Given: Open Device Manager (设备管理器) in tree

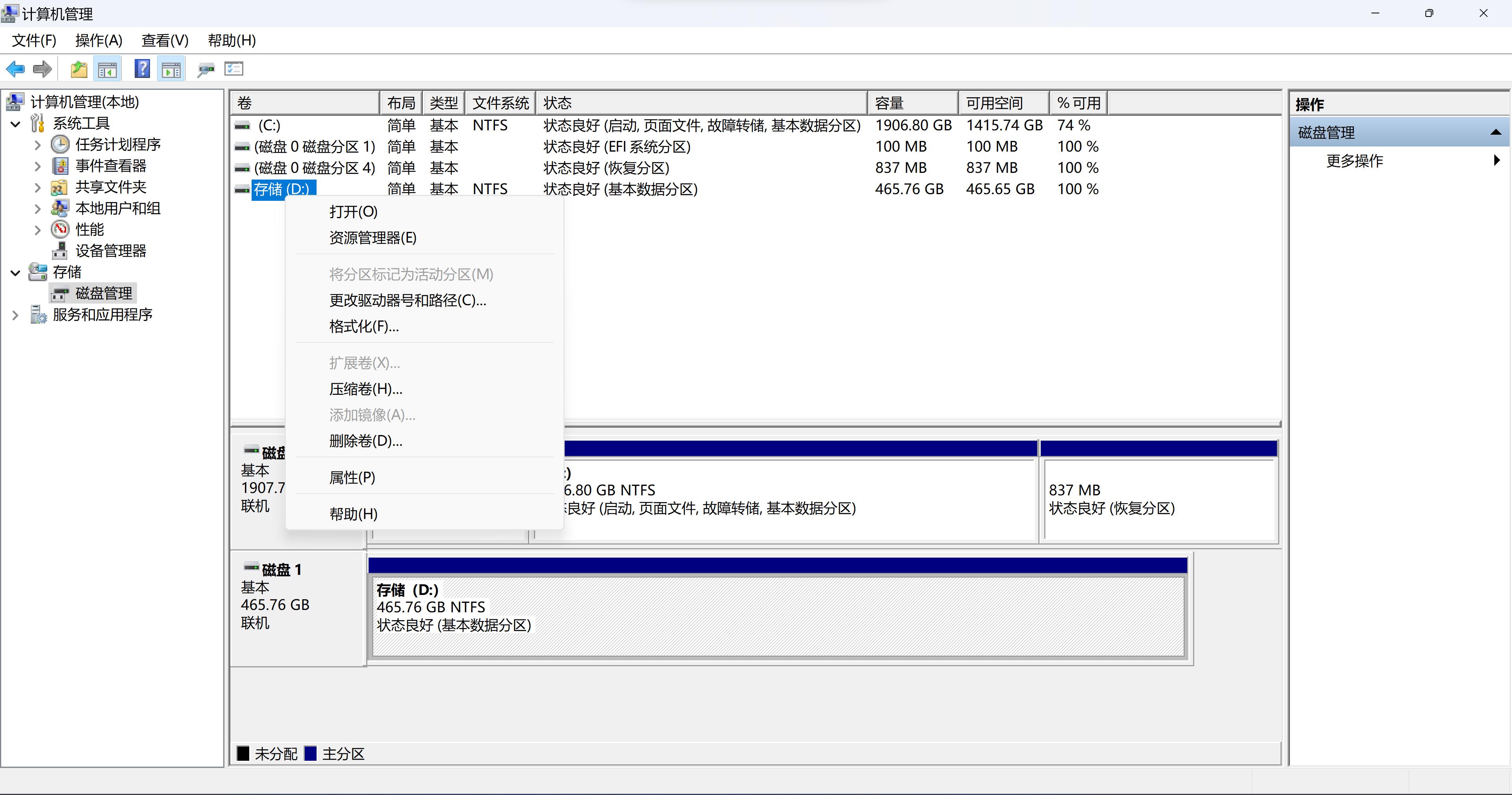Looking at the screenshot, I should 110,251.
